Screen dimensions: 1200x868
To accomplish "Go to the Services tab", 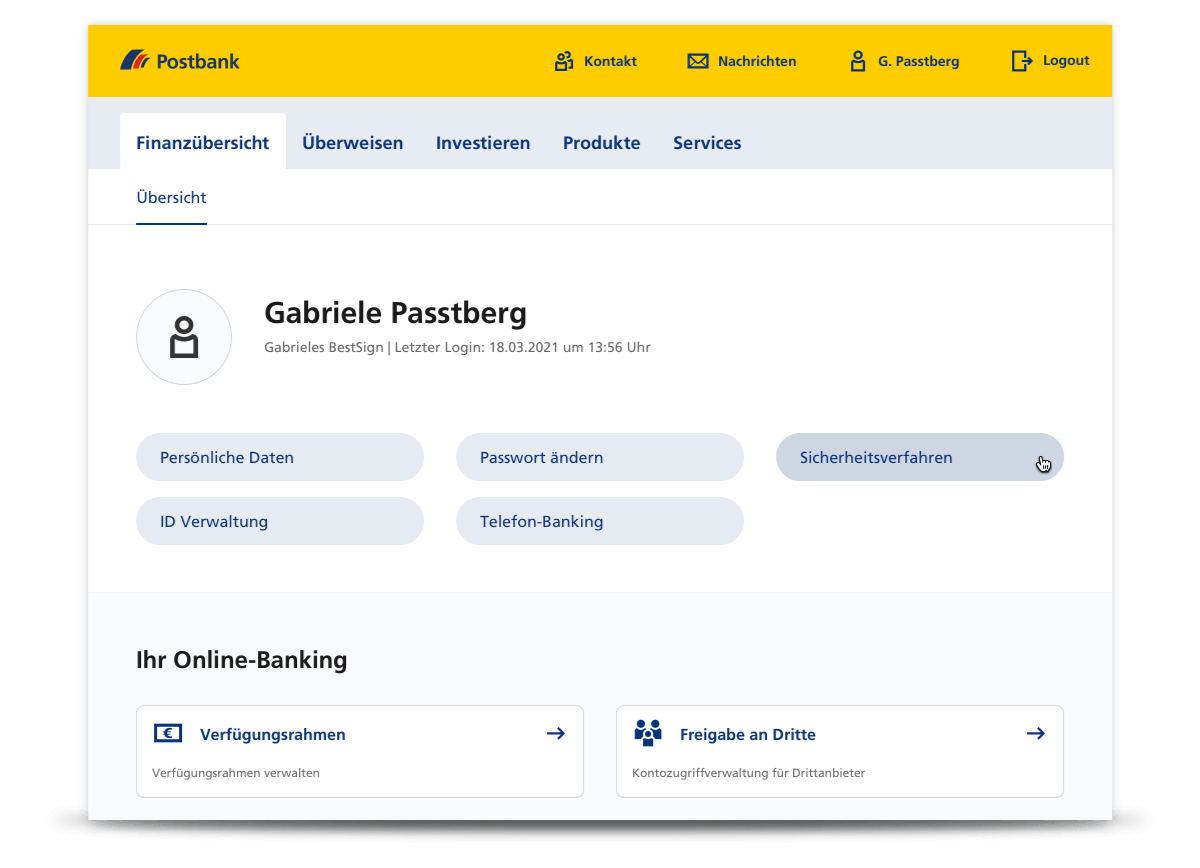I will (x=707, y=142).
